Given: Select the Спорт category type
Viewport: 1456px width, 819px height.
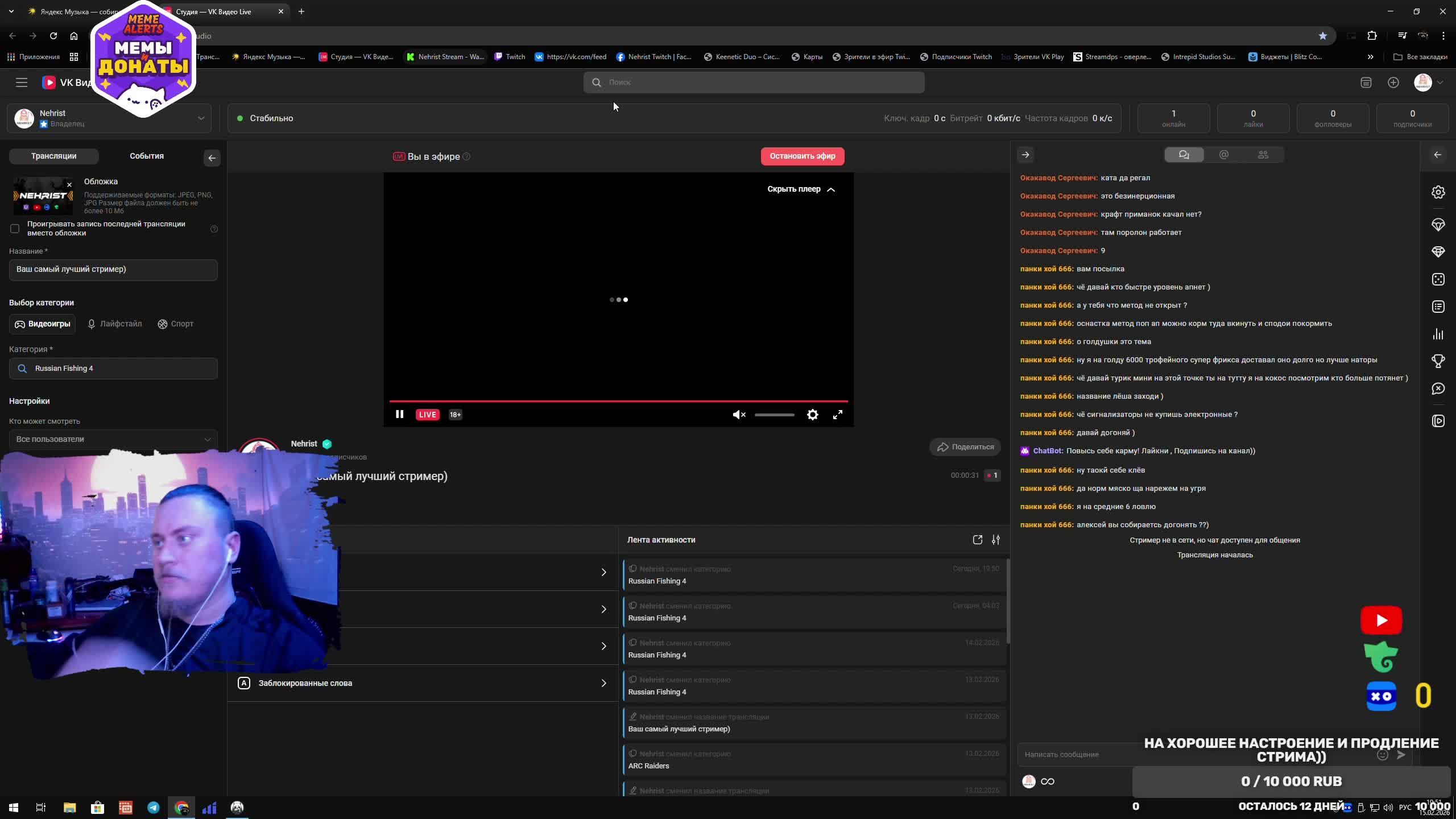Looking at the screenshot, I should [175, 324].
